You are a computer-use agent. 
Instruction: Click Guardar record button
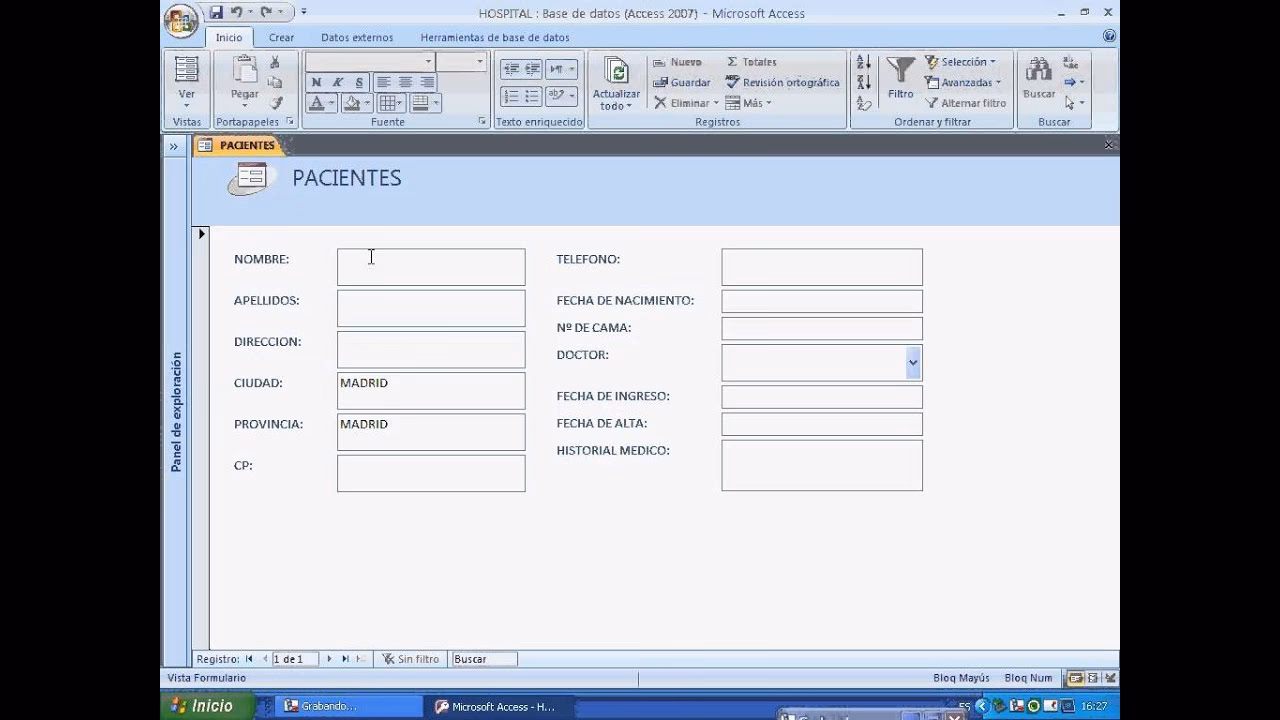681,83
